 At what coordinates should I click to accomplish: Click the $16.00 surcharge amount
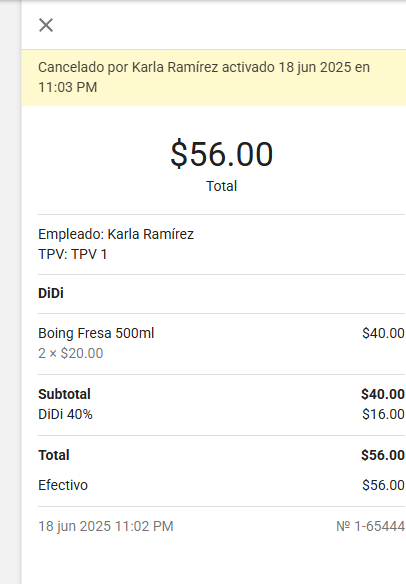pyautogui.click(x=383, y=414)
